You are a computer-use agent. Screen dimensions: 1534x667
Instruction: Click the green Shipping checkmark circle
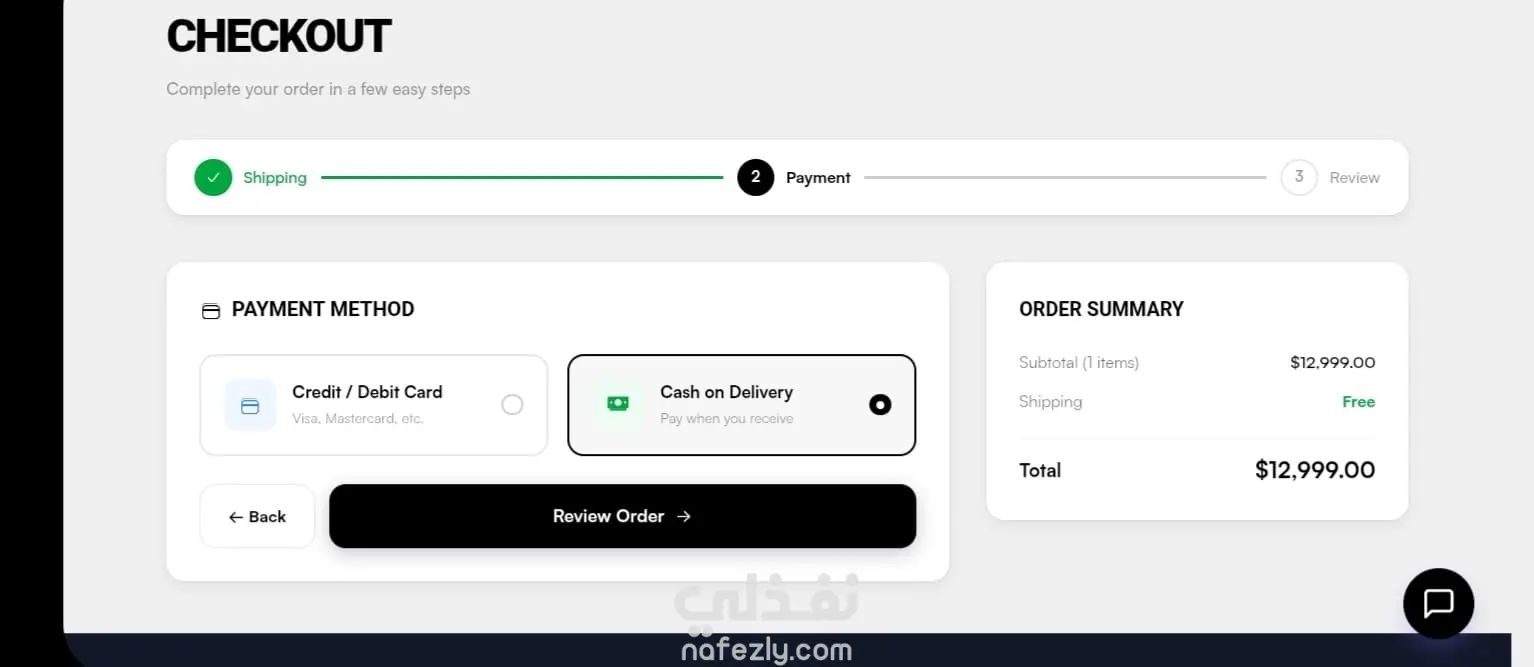pos(213,177)
